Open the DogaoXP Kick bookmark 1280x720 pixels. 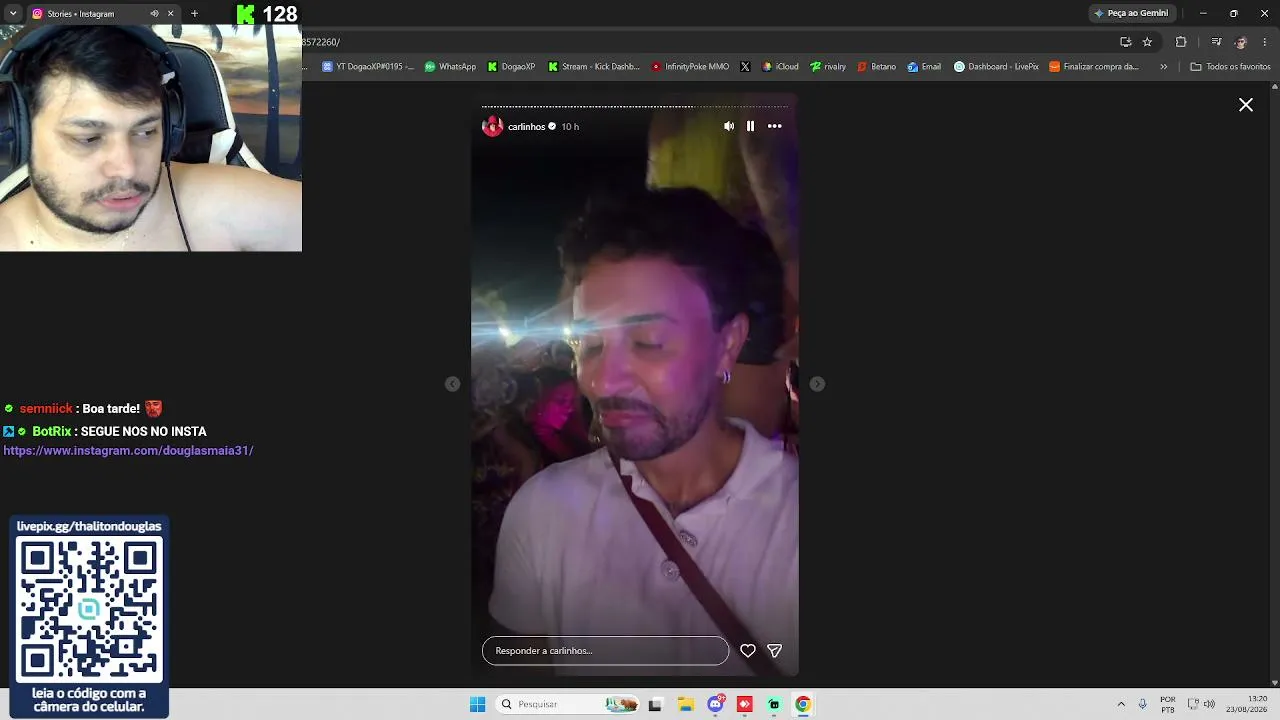tap(512, 67)
